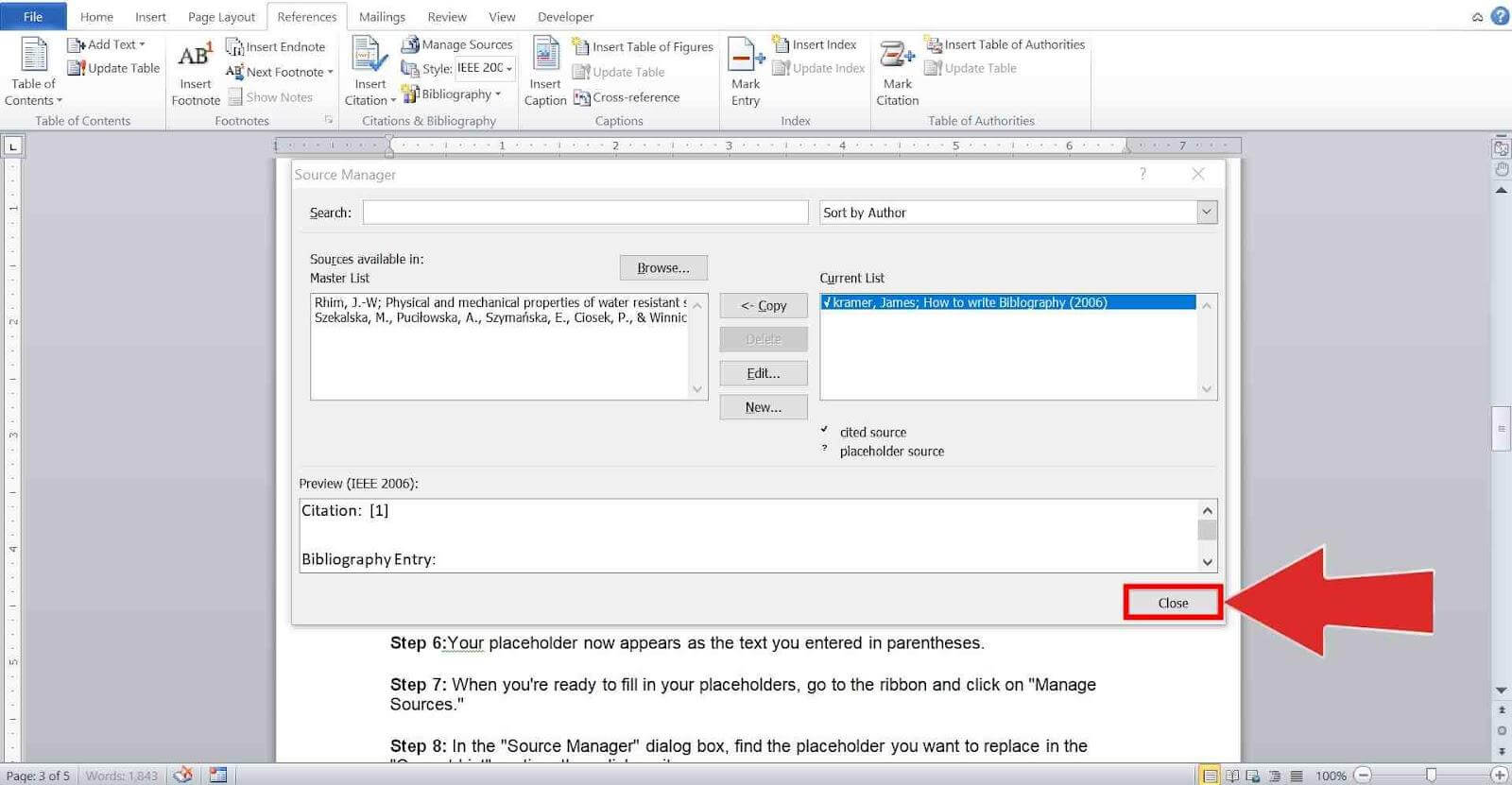Click Update Index

point(818,68)
